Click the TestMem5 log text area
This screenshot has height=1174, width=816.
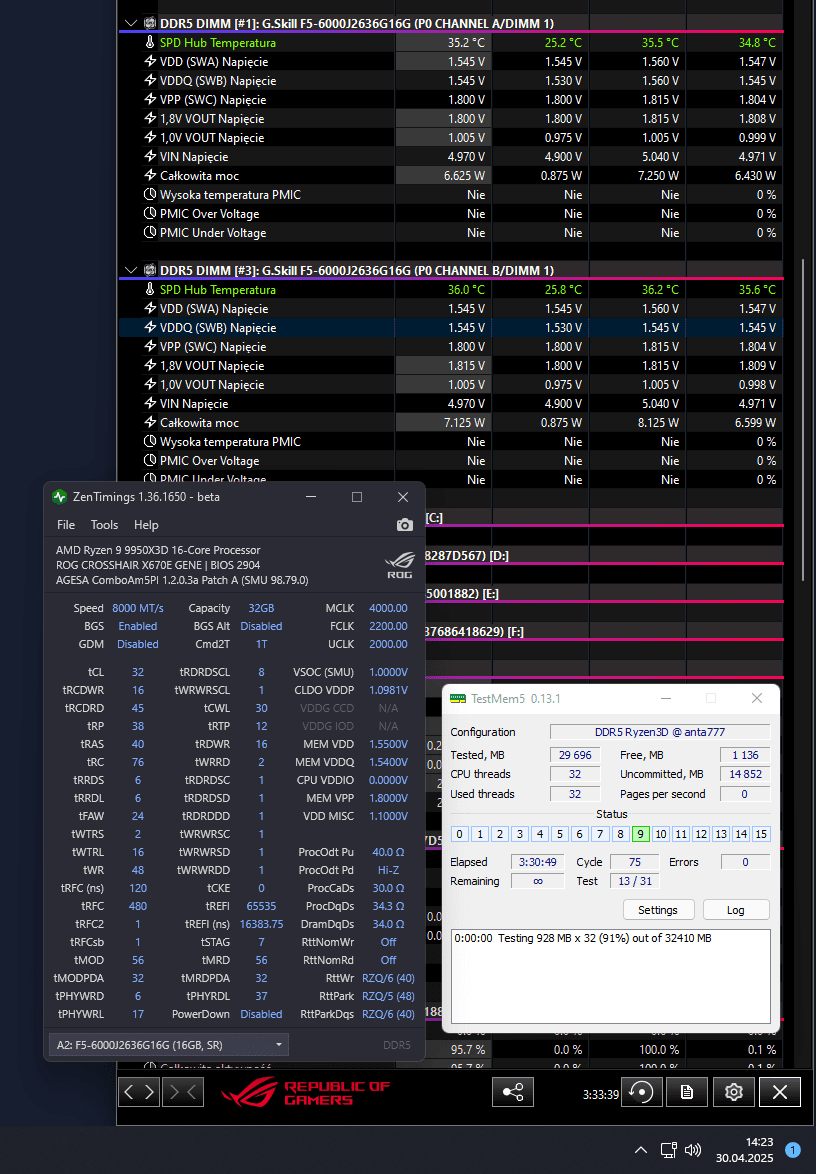(x=611, y=976)
